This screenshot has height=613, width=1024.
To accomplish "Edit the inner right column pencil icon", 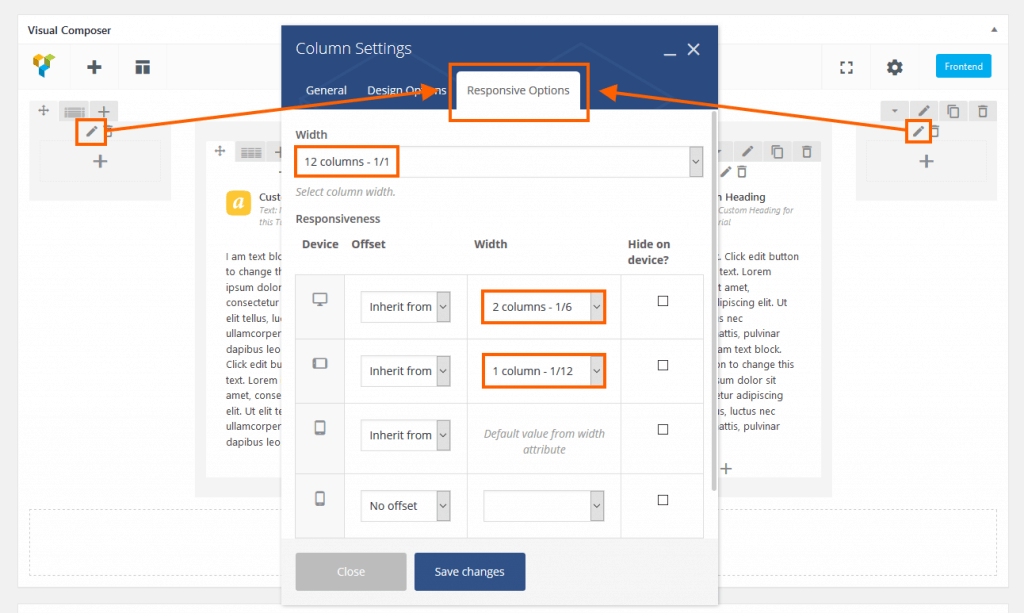I will point(726,172).
